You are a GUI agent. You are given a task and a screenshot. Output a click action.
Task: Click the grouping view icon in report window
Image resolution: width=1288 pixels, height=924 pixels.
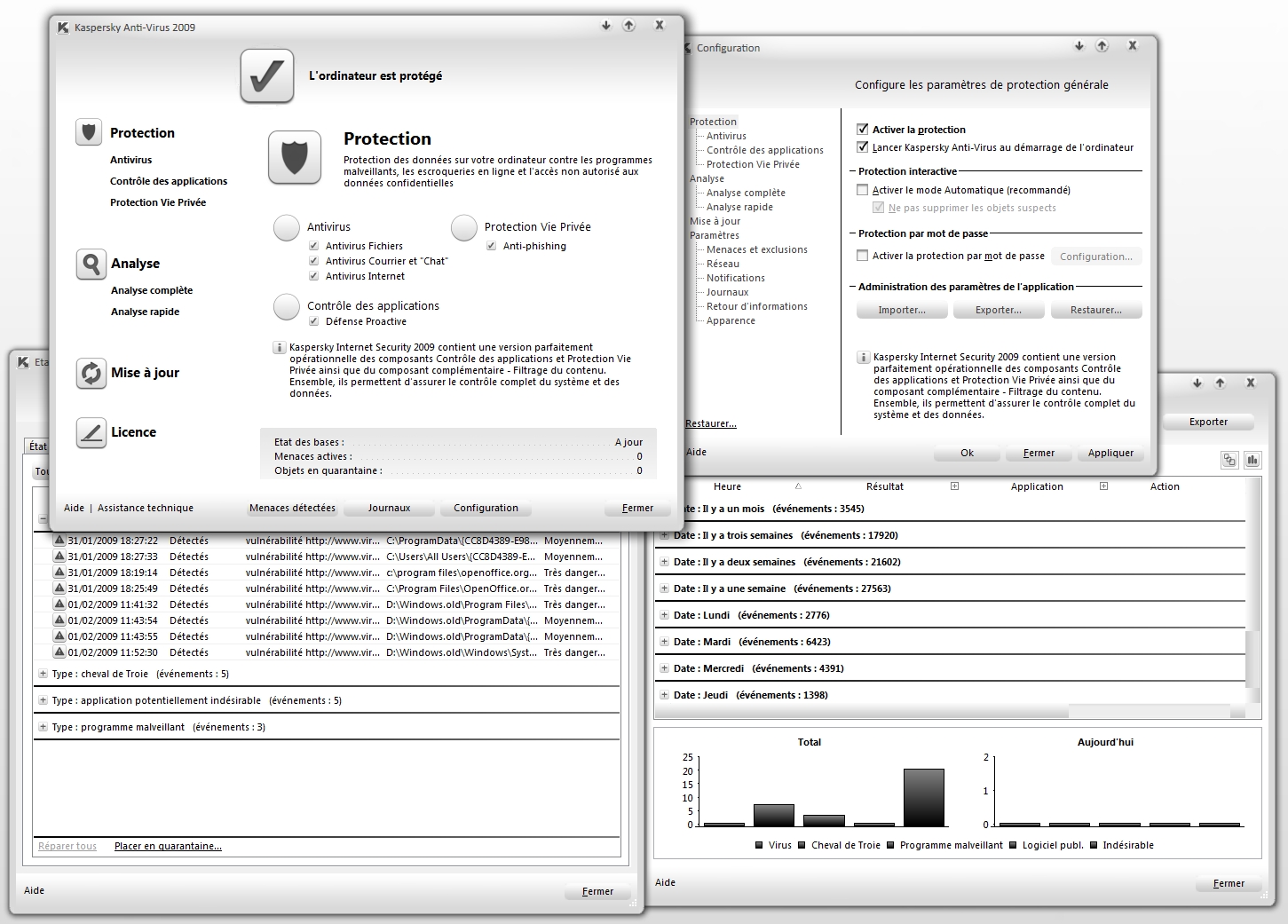tap(1229, 459)
